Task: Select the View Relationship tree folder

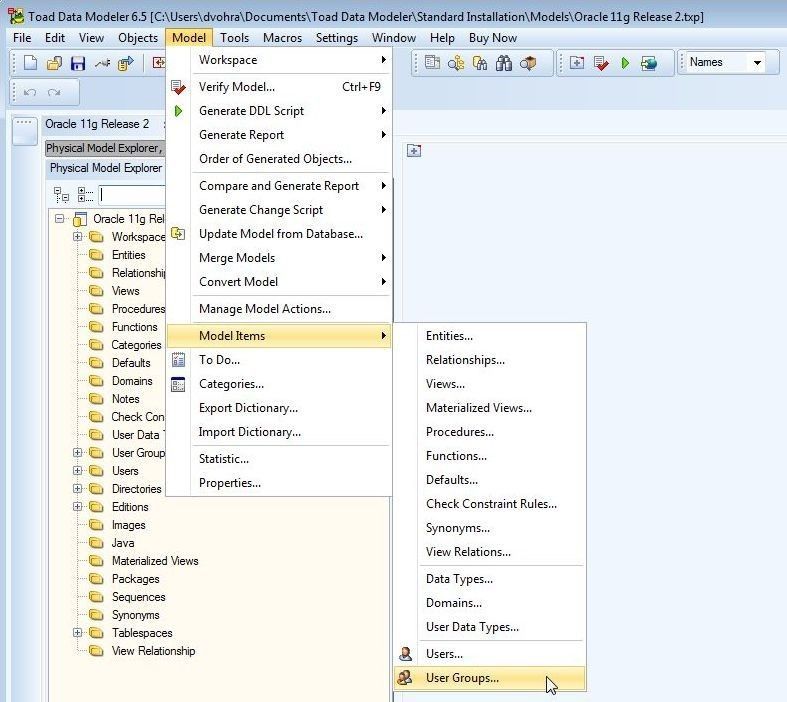Action: [154, 651]
